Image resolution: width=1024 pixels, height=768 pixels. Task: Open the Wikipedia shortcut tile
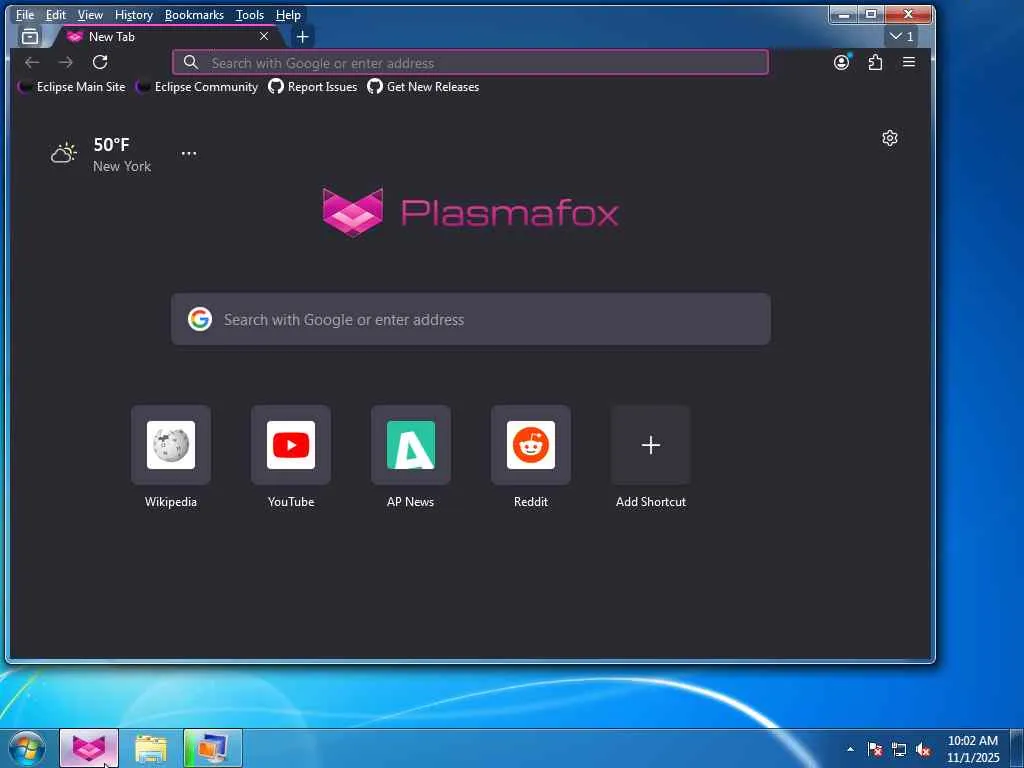click(x=171, y=445)
